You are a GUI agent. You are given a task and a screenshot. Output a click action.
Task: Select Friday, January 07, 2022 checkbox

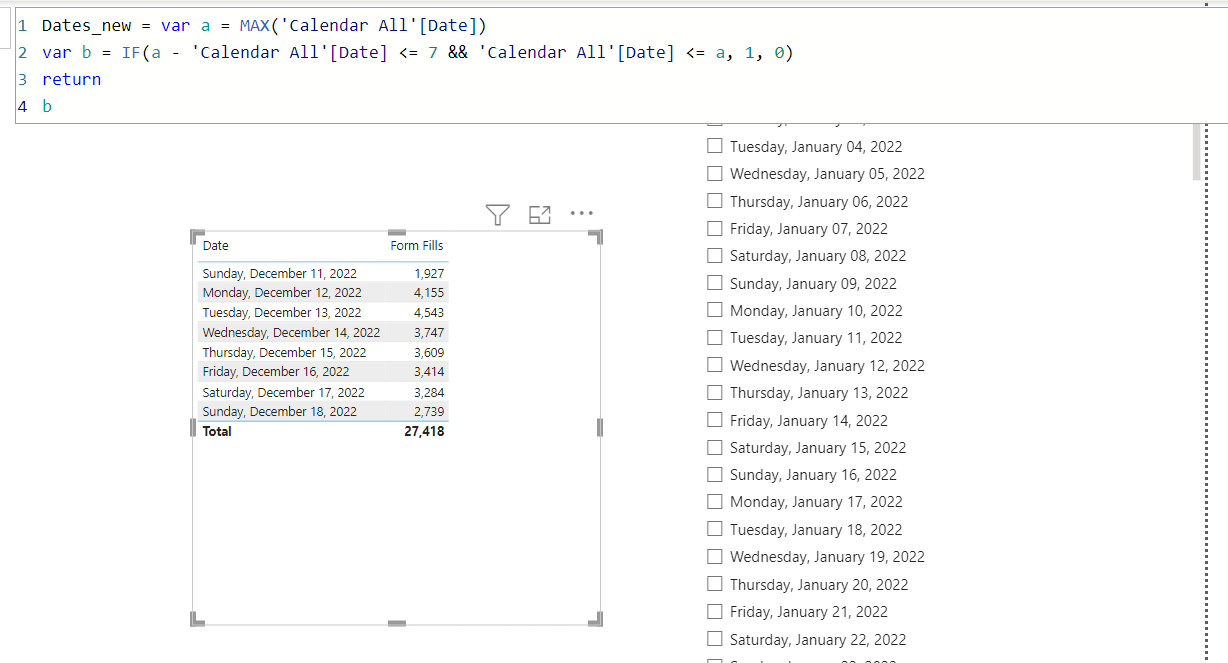714,228
